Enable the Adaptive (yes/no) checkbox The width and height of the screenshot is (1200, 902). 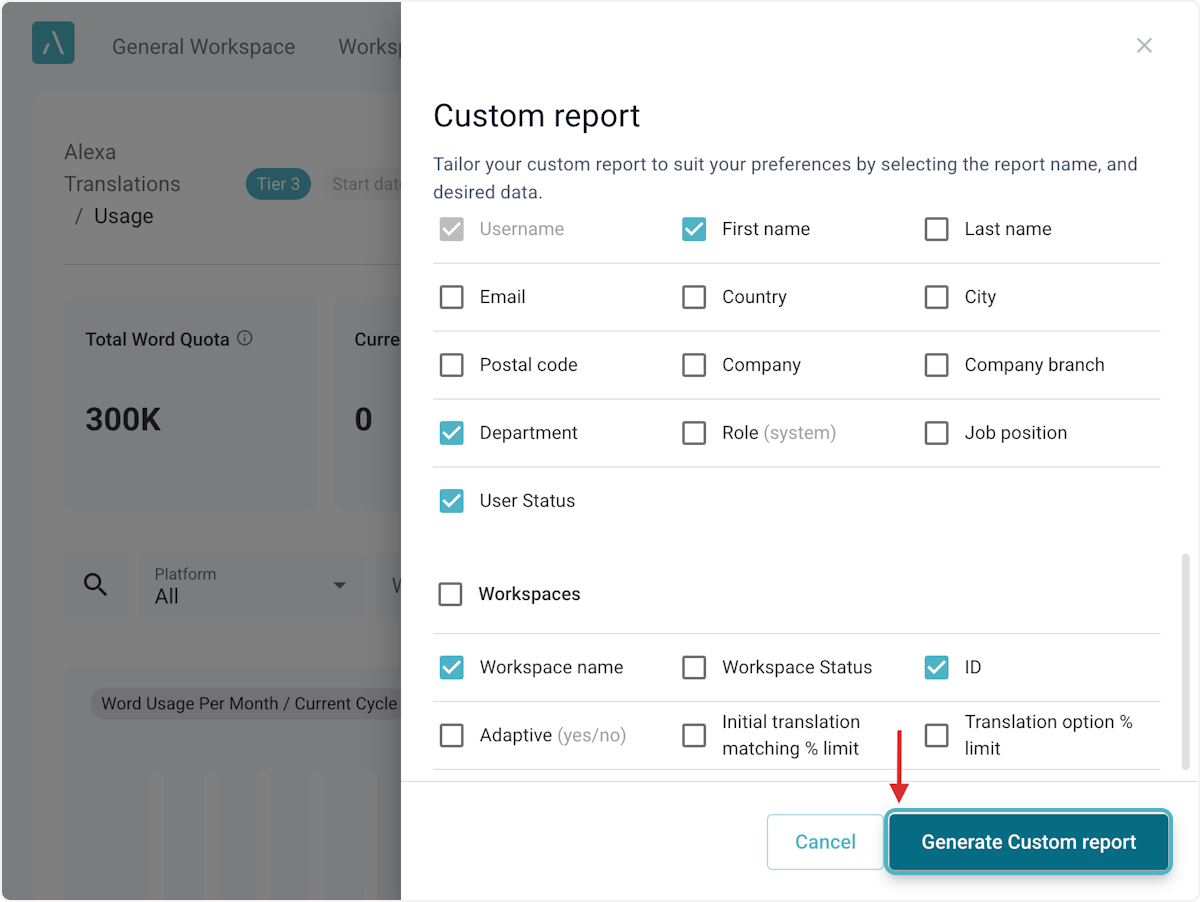click(x=452, y=735)
